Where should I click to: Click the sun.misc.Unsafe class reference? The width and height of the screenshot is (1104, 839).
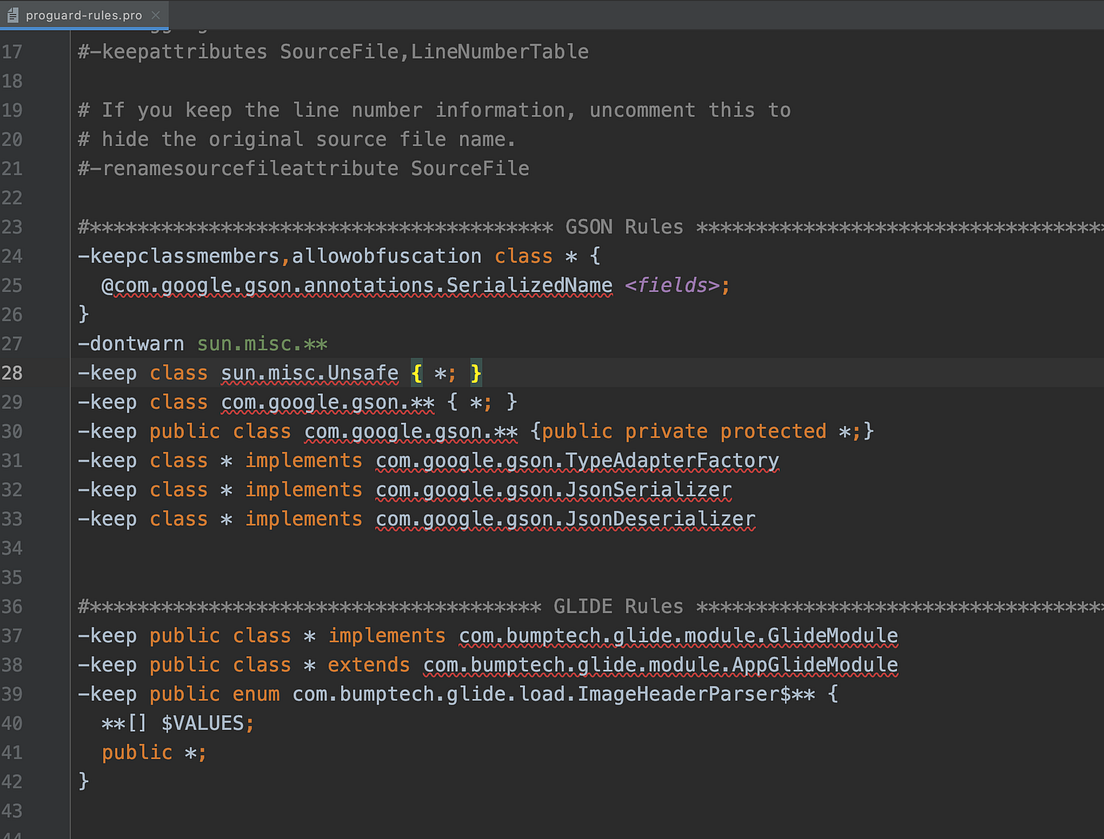pyautogui.click(x=308, y=372)
